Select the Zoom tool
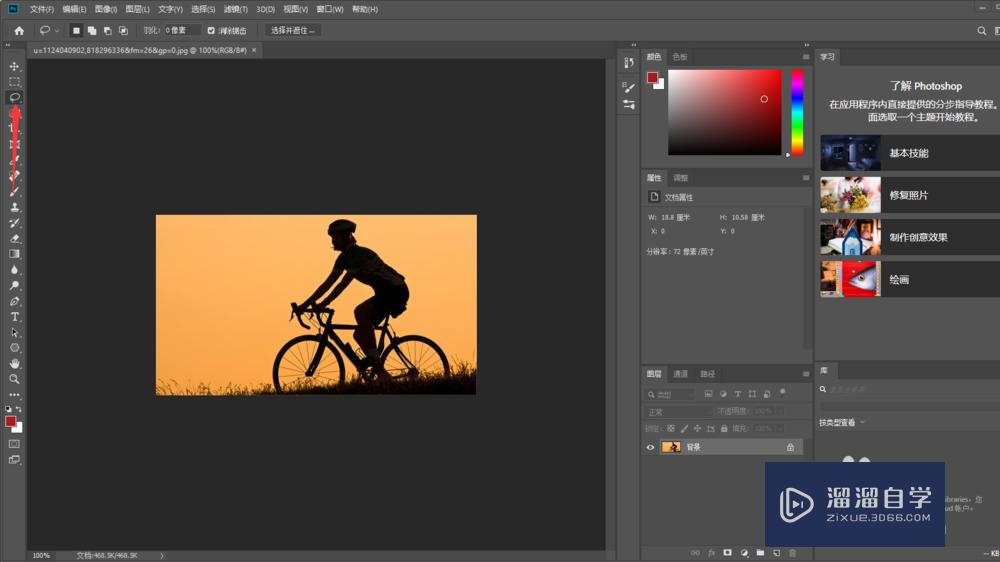 tap(14, 379)
